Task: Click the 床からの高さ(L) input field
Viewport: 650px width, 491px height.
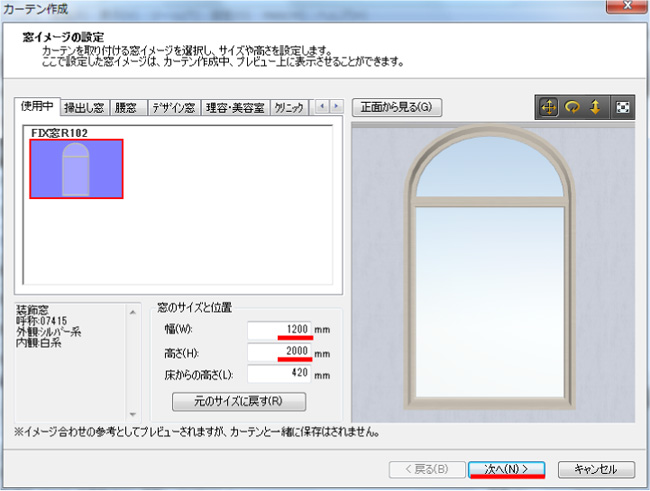Action: pyautogui.click(x=279, y=374)
